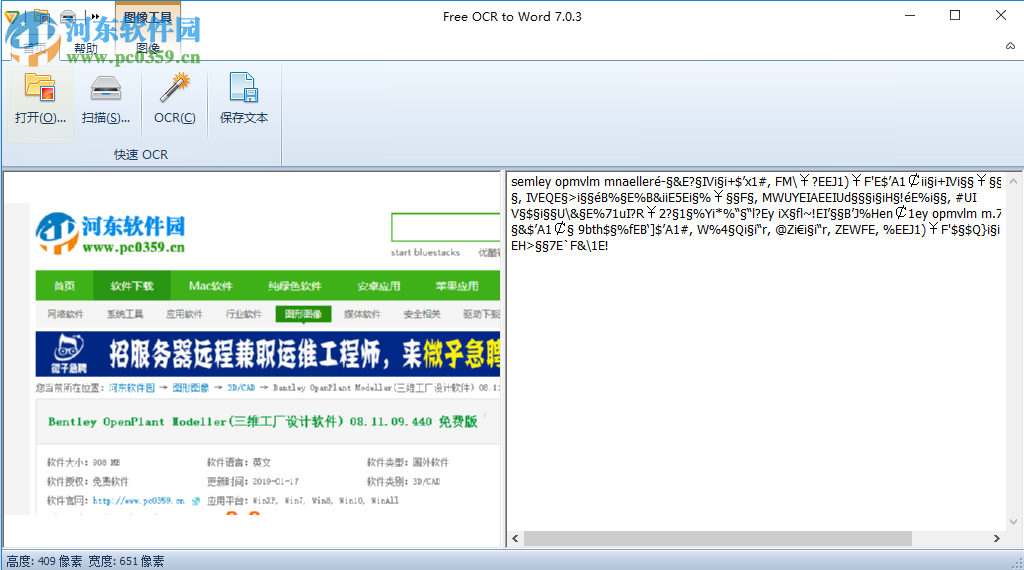
Task: Click the last text line "EH>§§7E`F&\1E!"
Action: pos(559,245)
